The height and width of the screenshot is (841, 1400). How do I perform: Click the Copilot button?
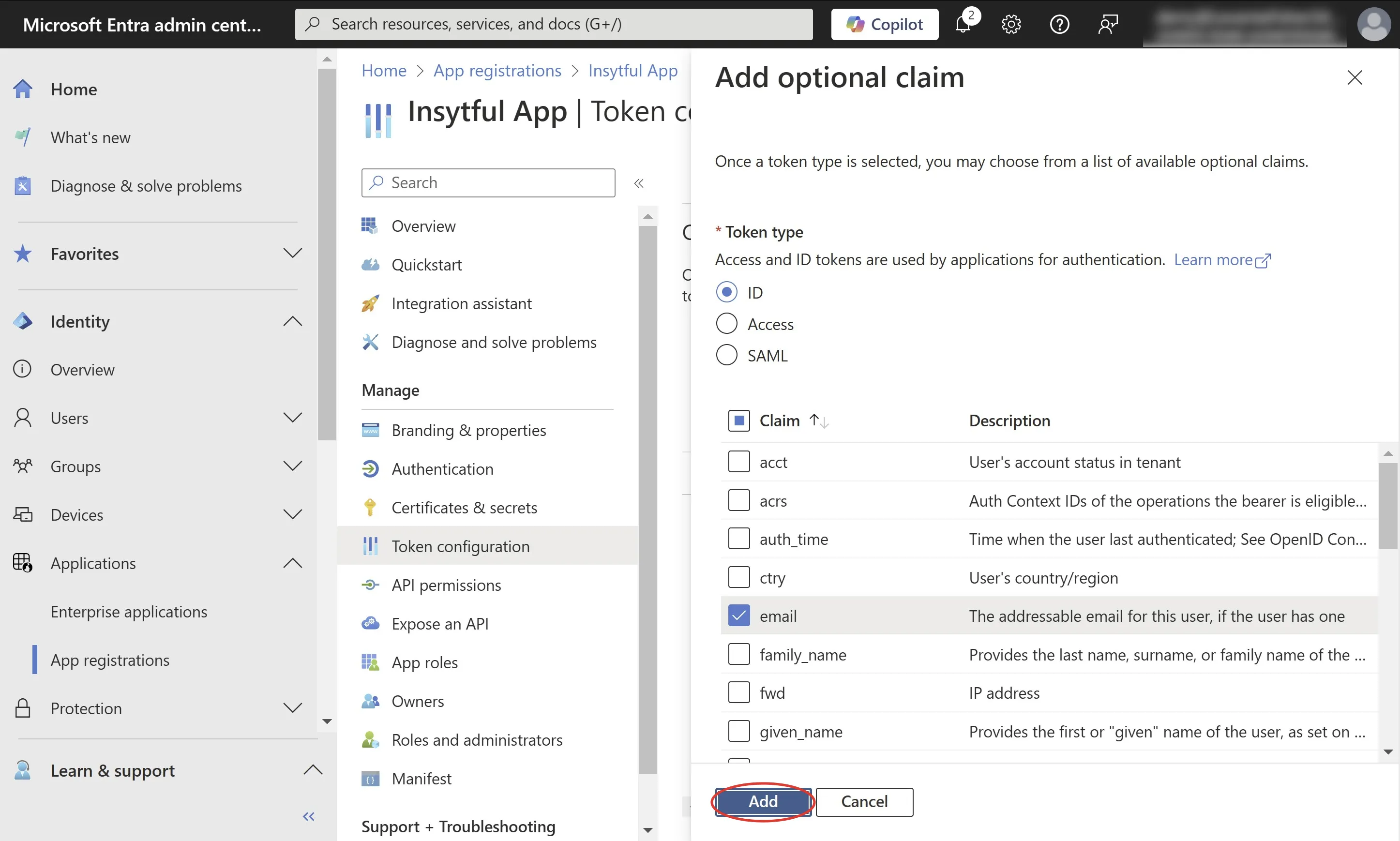click(885, 24)
